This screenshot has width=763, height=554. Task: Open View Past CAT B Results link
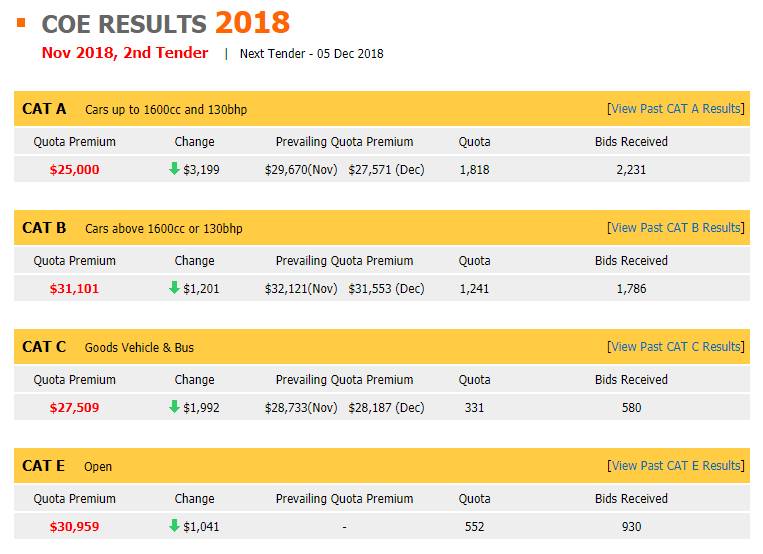click(x=676, y=228)
